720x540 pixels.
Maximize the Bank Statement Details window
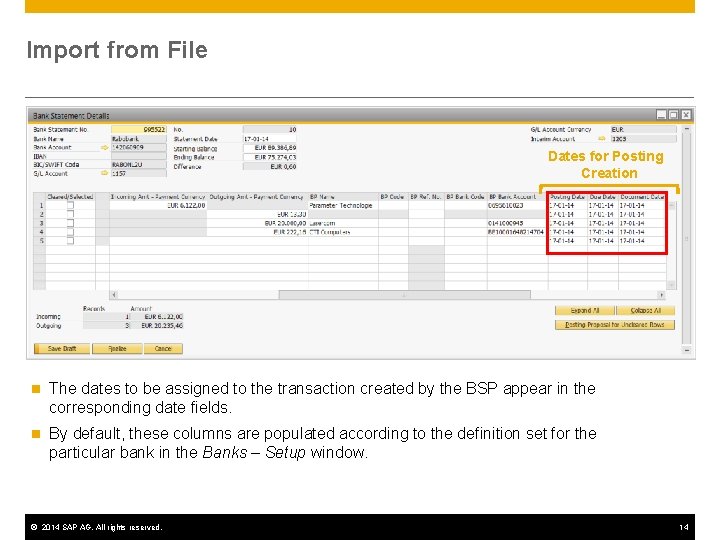coord(674,115)
